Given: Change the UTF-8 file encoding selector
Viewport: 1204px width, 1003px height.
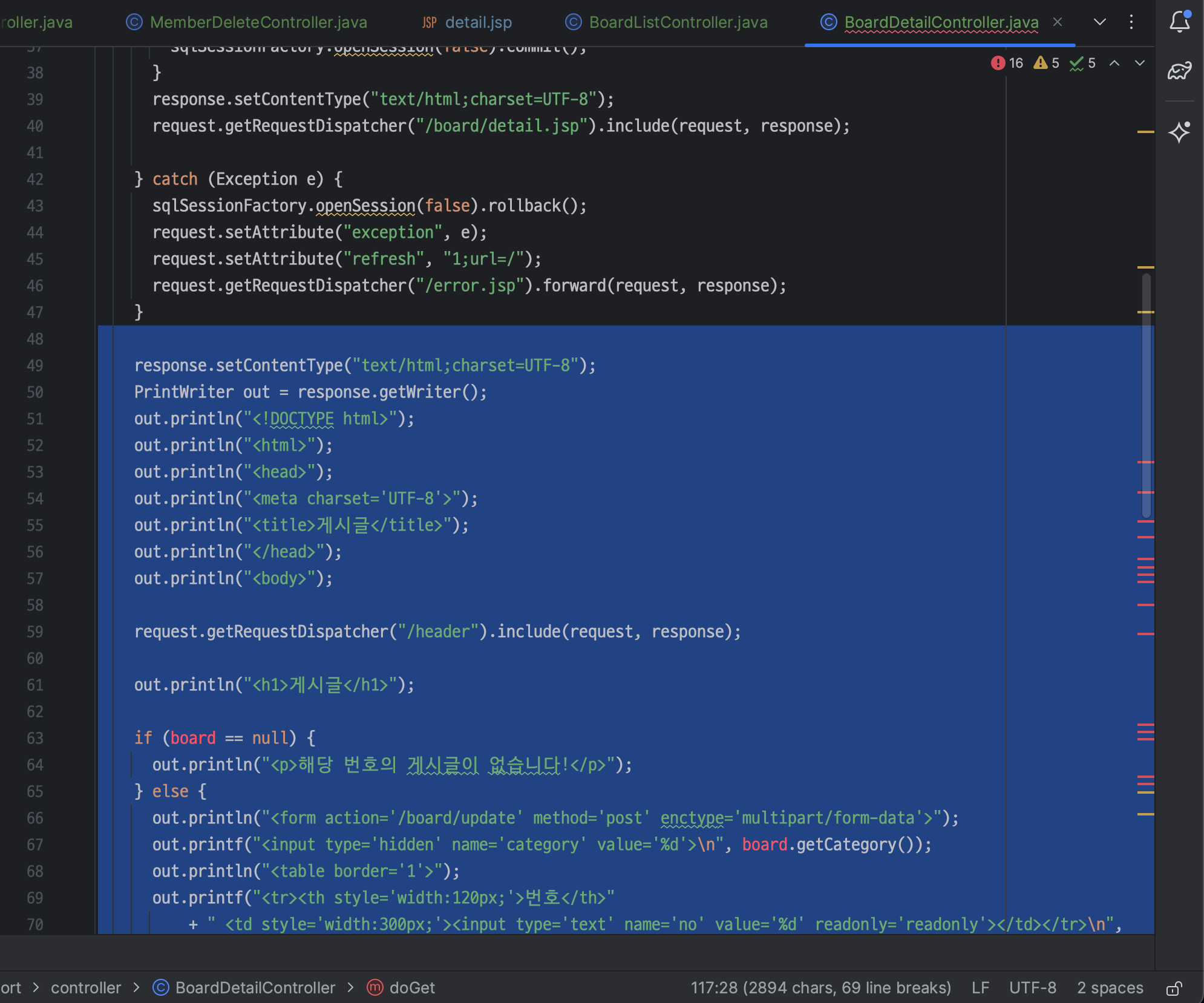Looking at the screenshot, I should tap(1032, 988).
